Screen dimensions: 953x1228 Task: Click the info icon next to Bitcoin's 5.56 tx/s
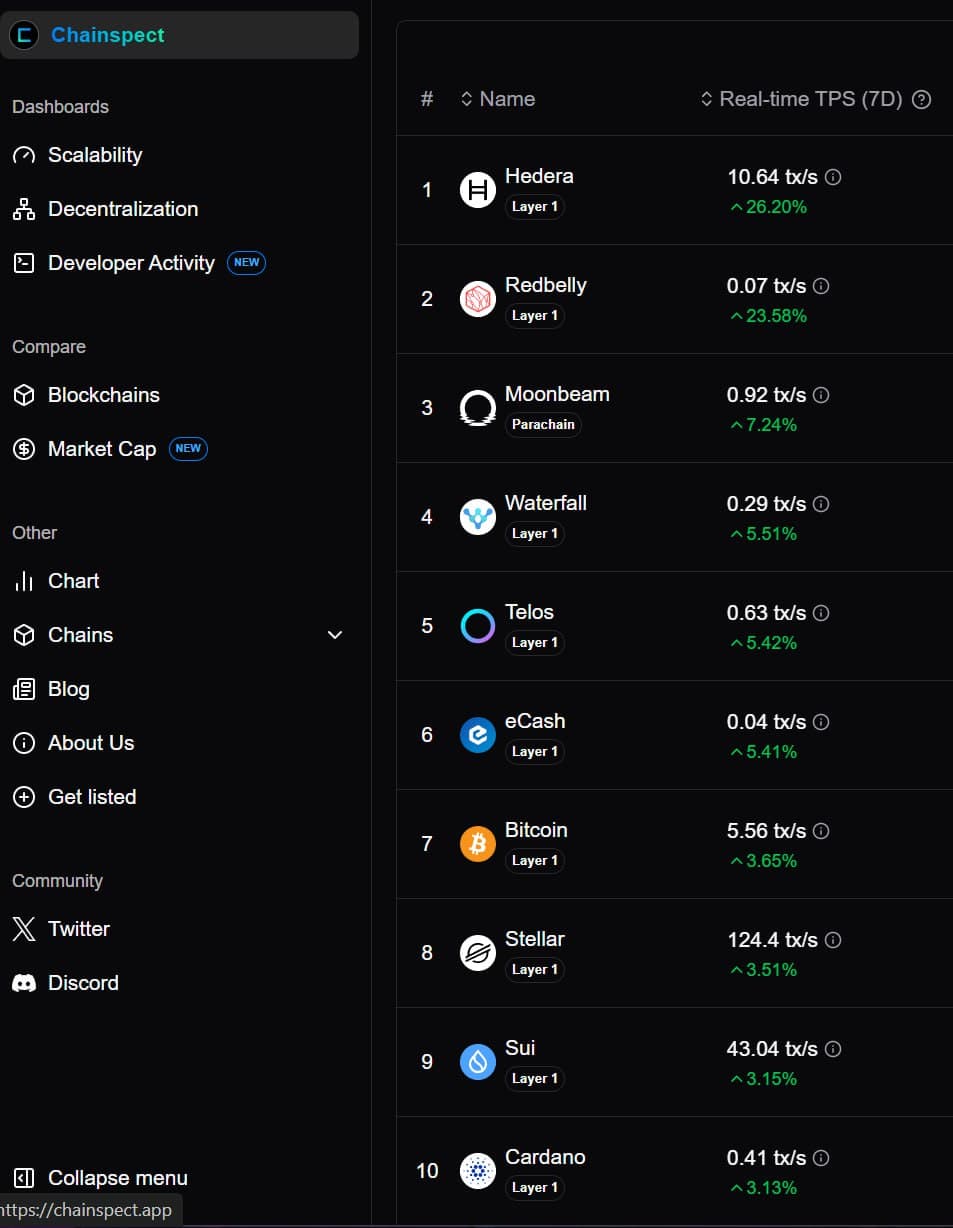(821, 831)
